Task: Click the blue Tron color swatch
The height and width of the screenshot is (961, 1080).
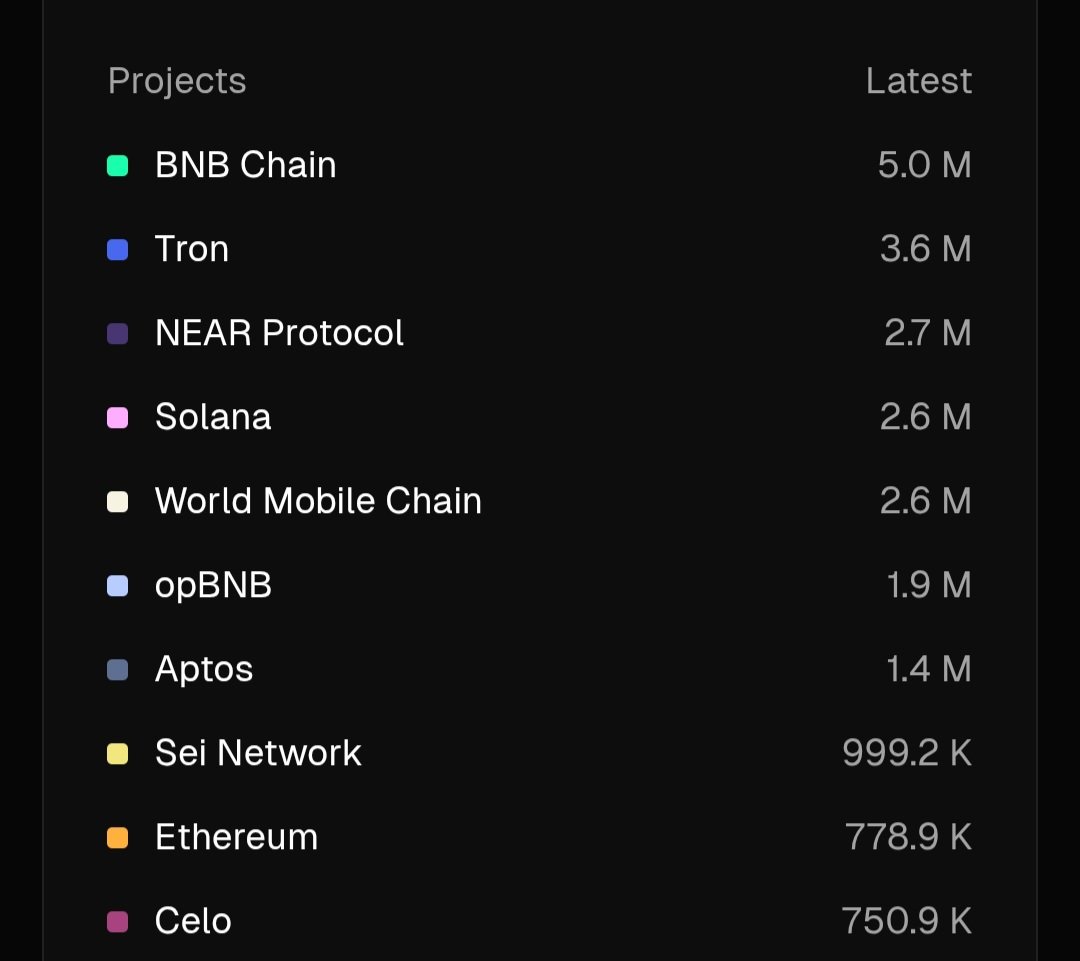Action: [118, 250]
